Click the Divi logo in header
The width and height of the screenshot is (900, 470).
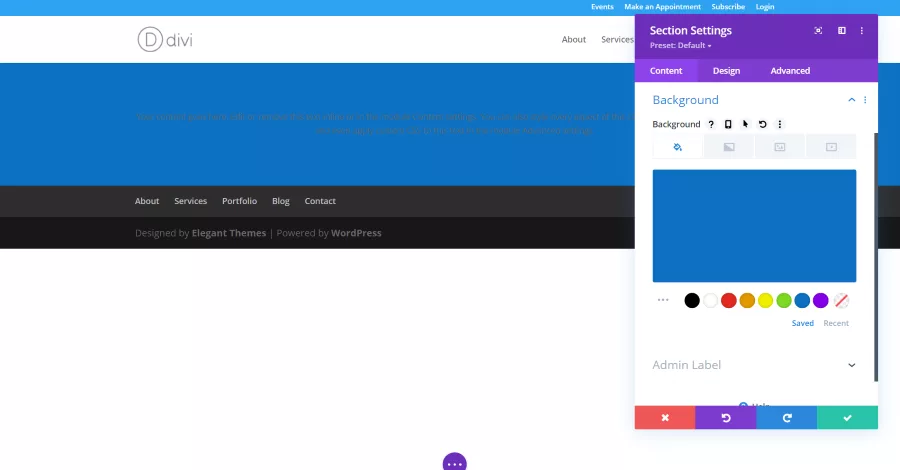click(165, 40)
